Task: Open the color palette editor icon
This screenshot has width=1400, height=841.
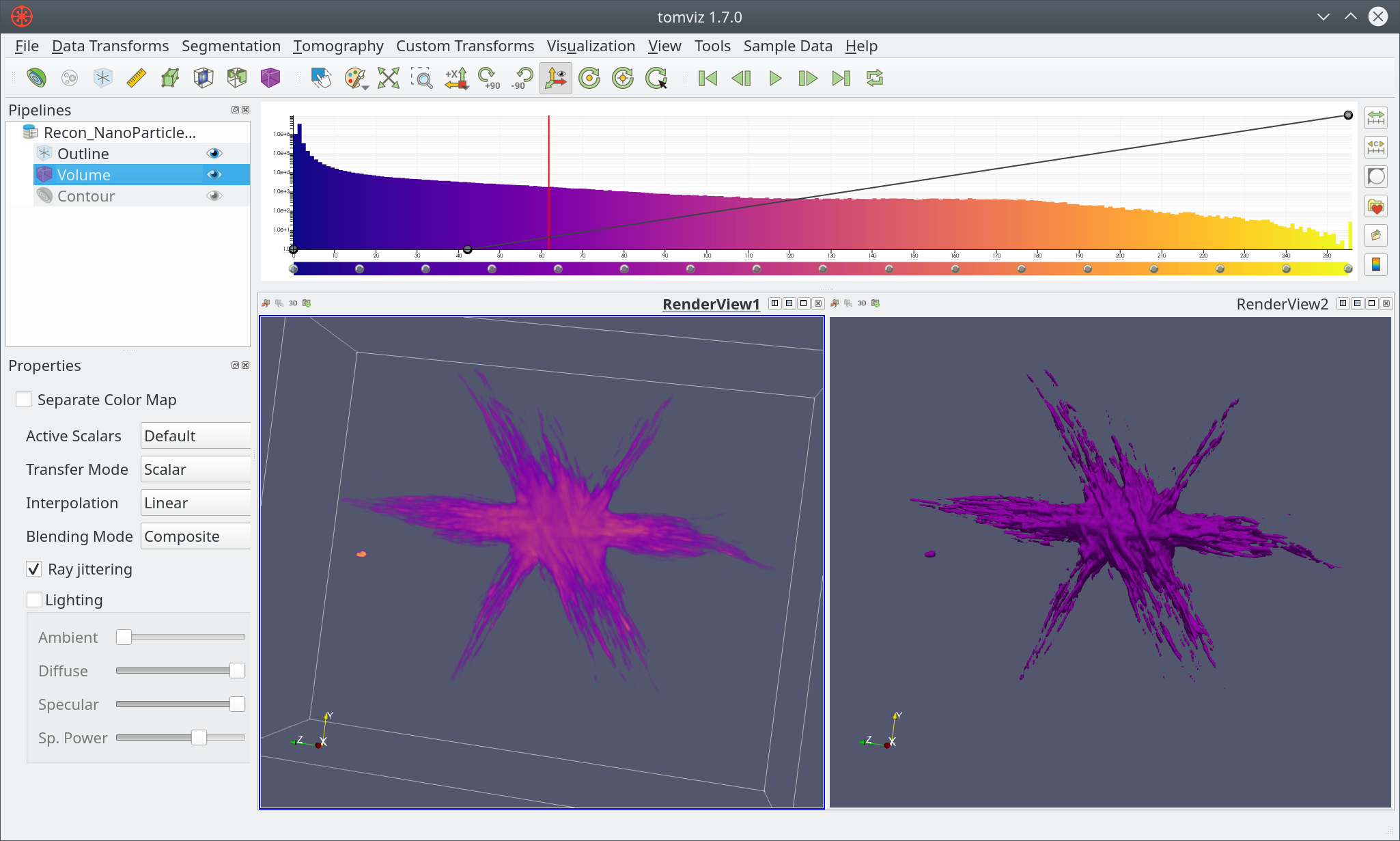Action: click(x=355, y=78)
